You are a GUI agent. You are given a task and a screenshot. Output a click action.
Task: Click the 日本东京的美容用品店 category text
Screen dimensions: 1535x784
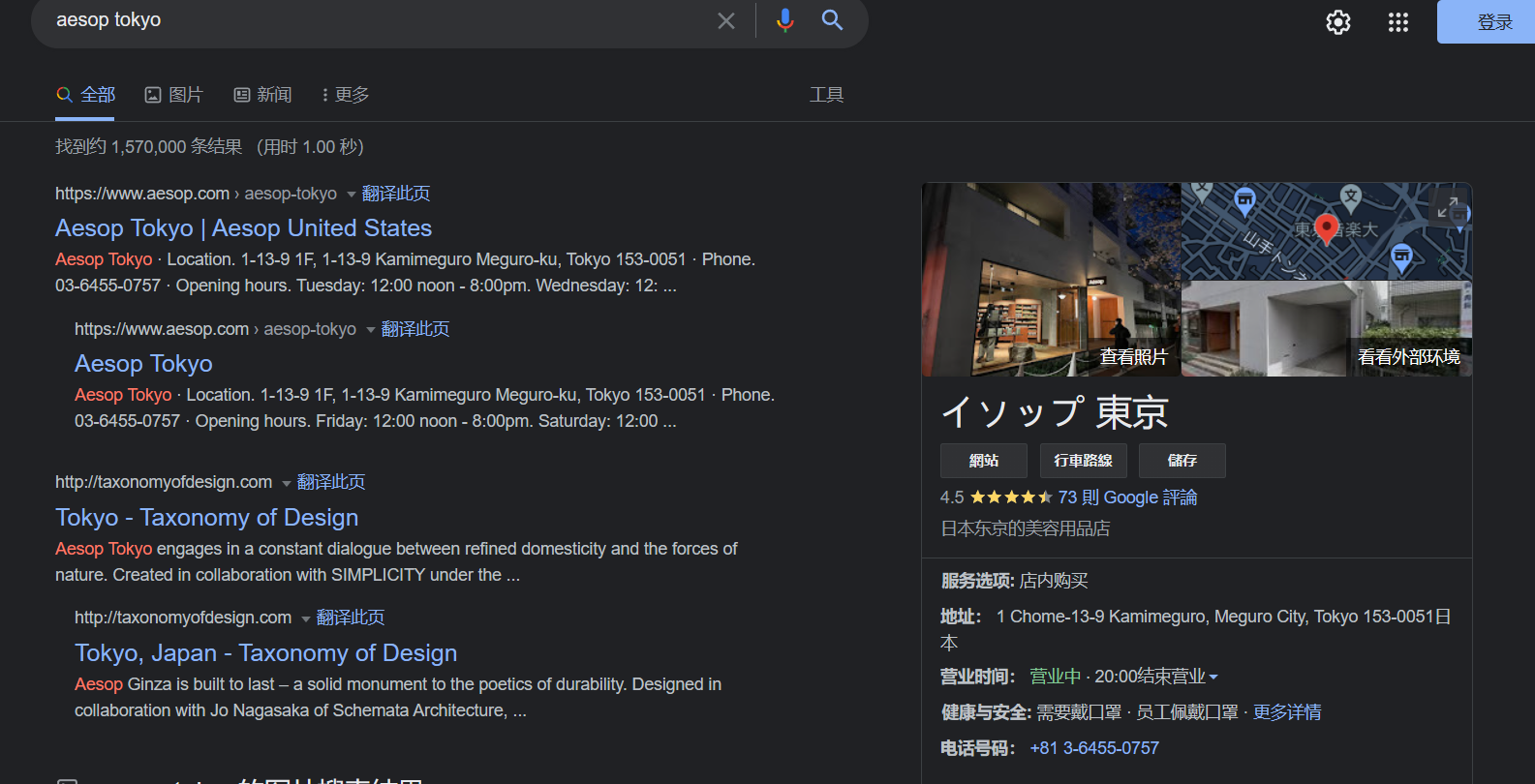coord(1026,528)
